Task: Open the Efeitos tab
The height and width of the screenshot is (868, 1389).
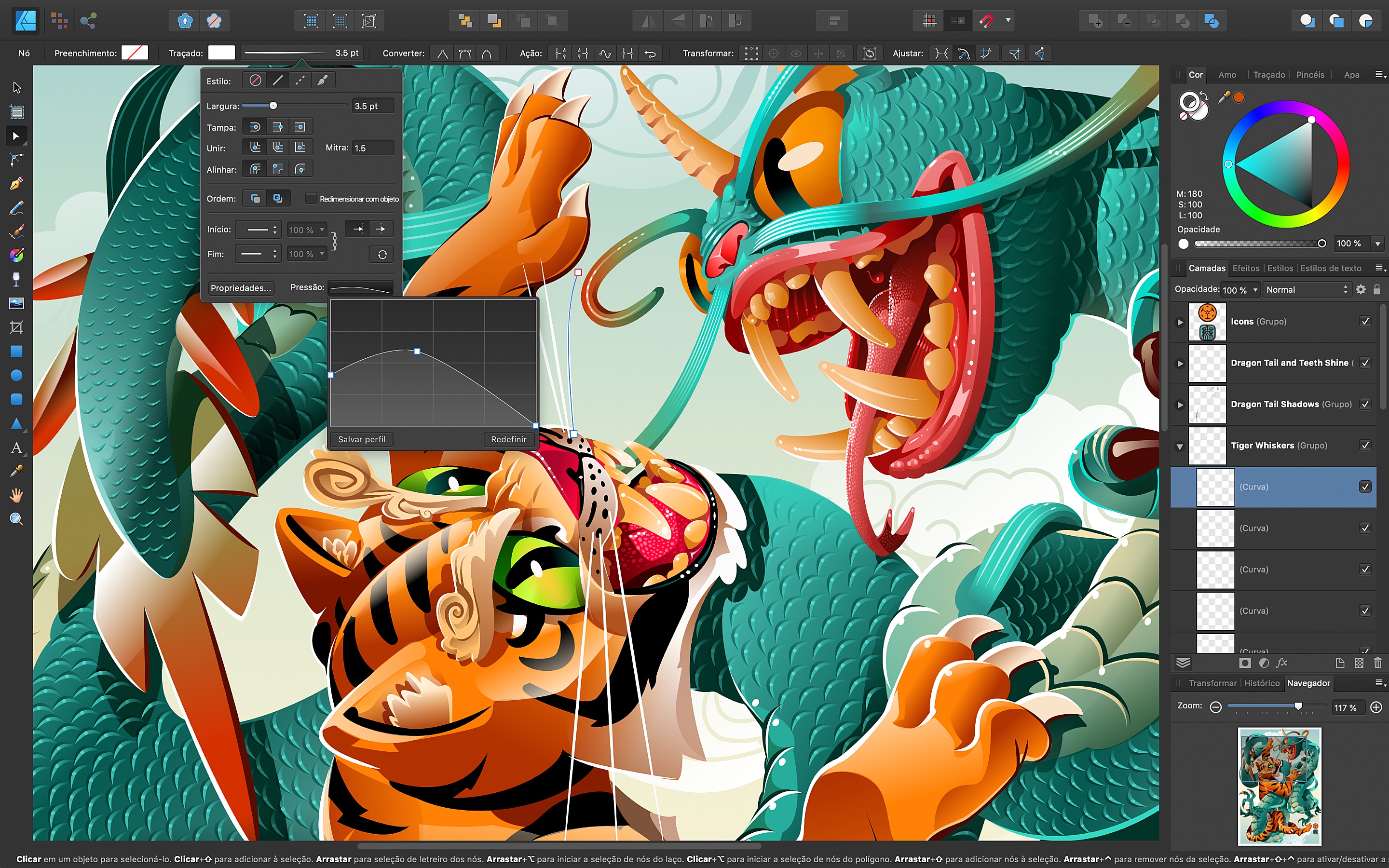Action: 1245,268
